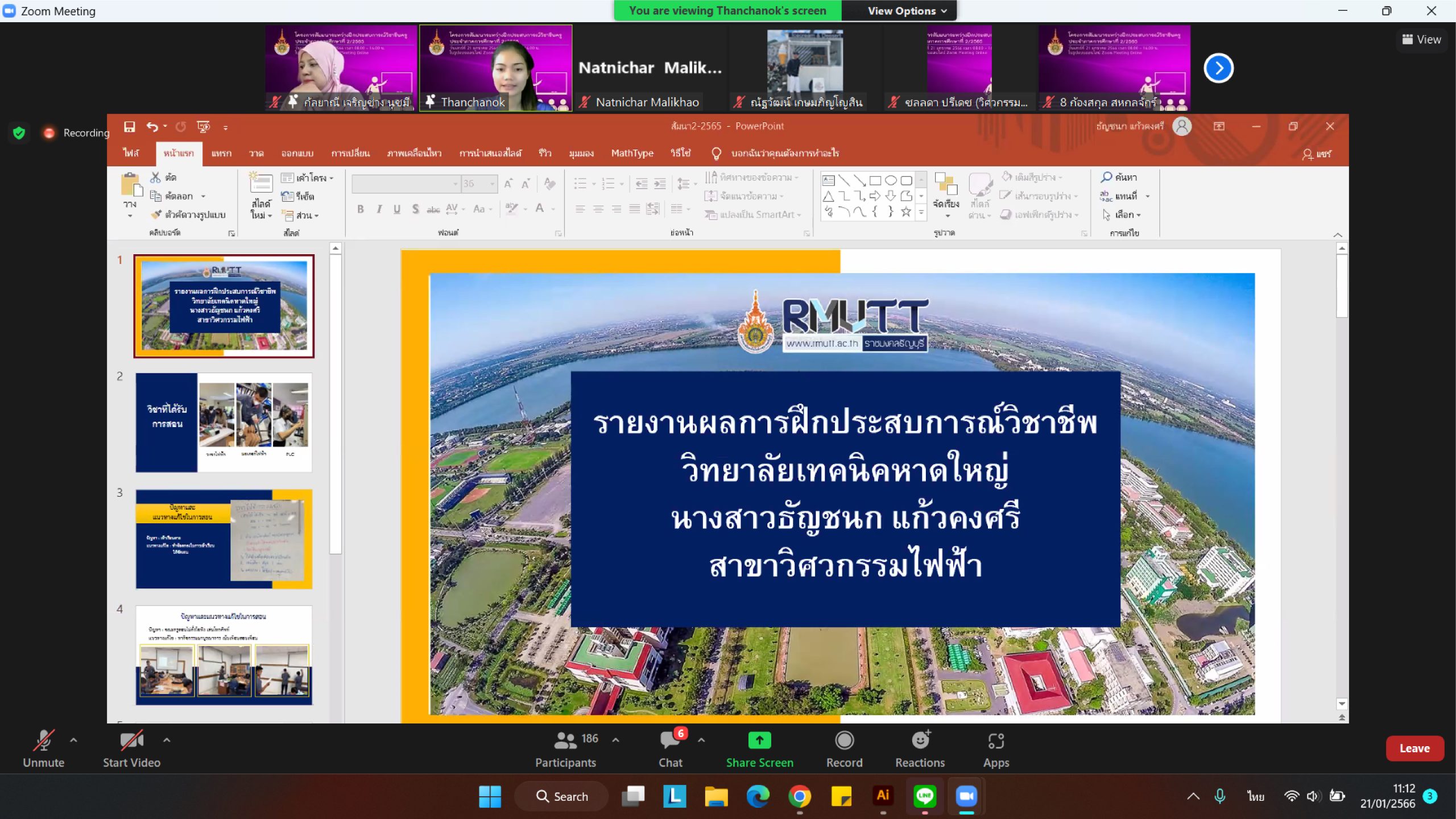Click the Participants people icon
This screenshot has height=819, width=1456.
point(565,741)
